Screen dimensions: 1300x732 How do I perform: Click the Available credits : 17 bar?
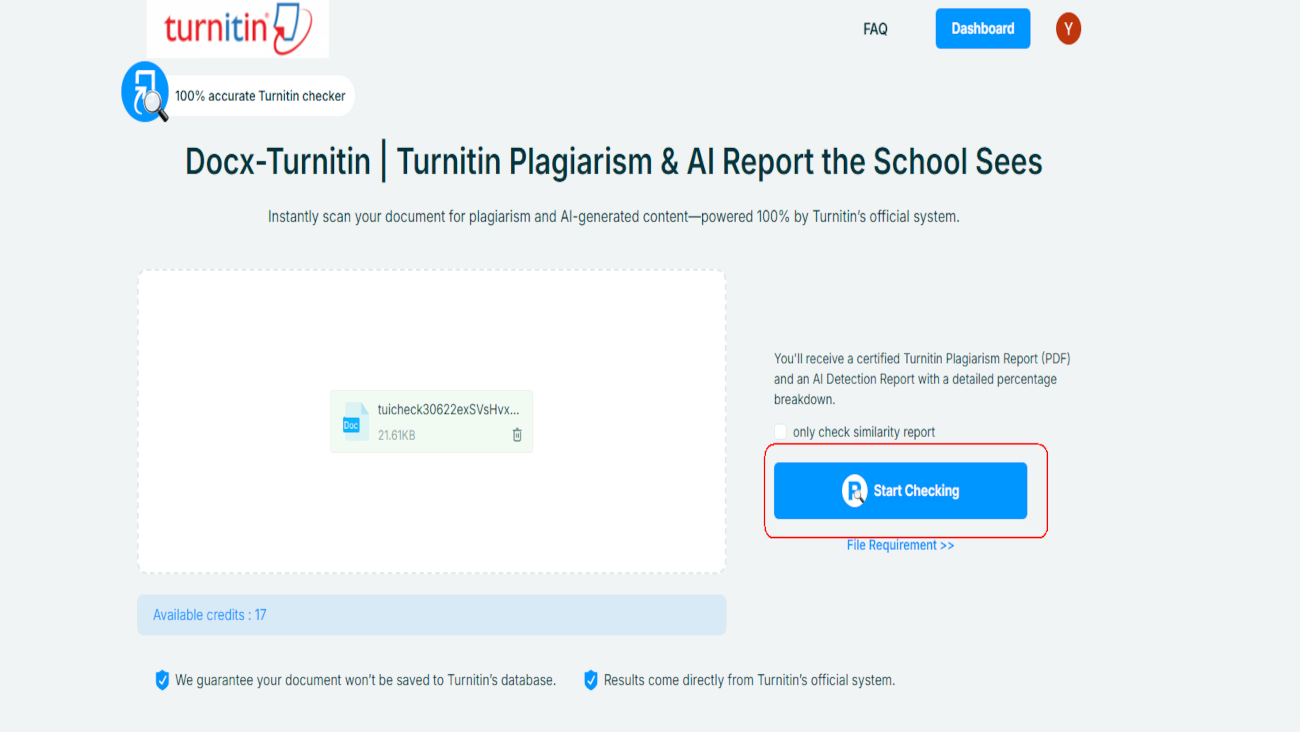(431, 615)
